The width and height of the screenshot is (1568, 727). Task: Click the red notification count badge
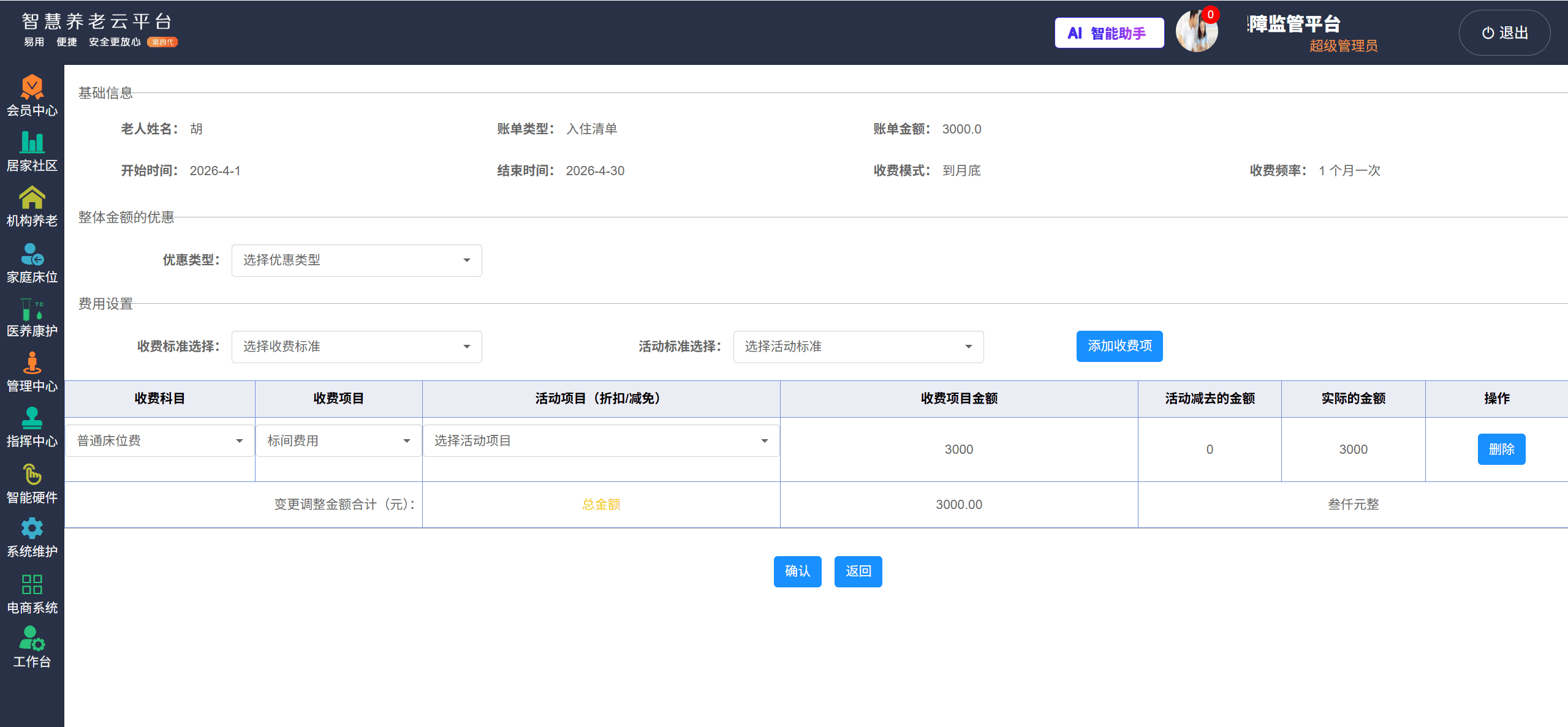pyautogui.click(x=1210, y=15)
